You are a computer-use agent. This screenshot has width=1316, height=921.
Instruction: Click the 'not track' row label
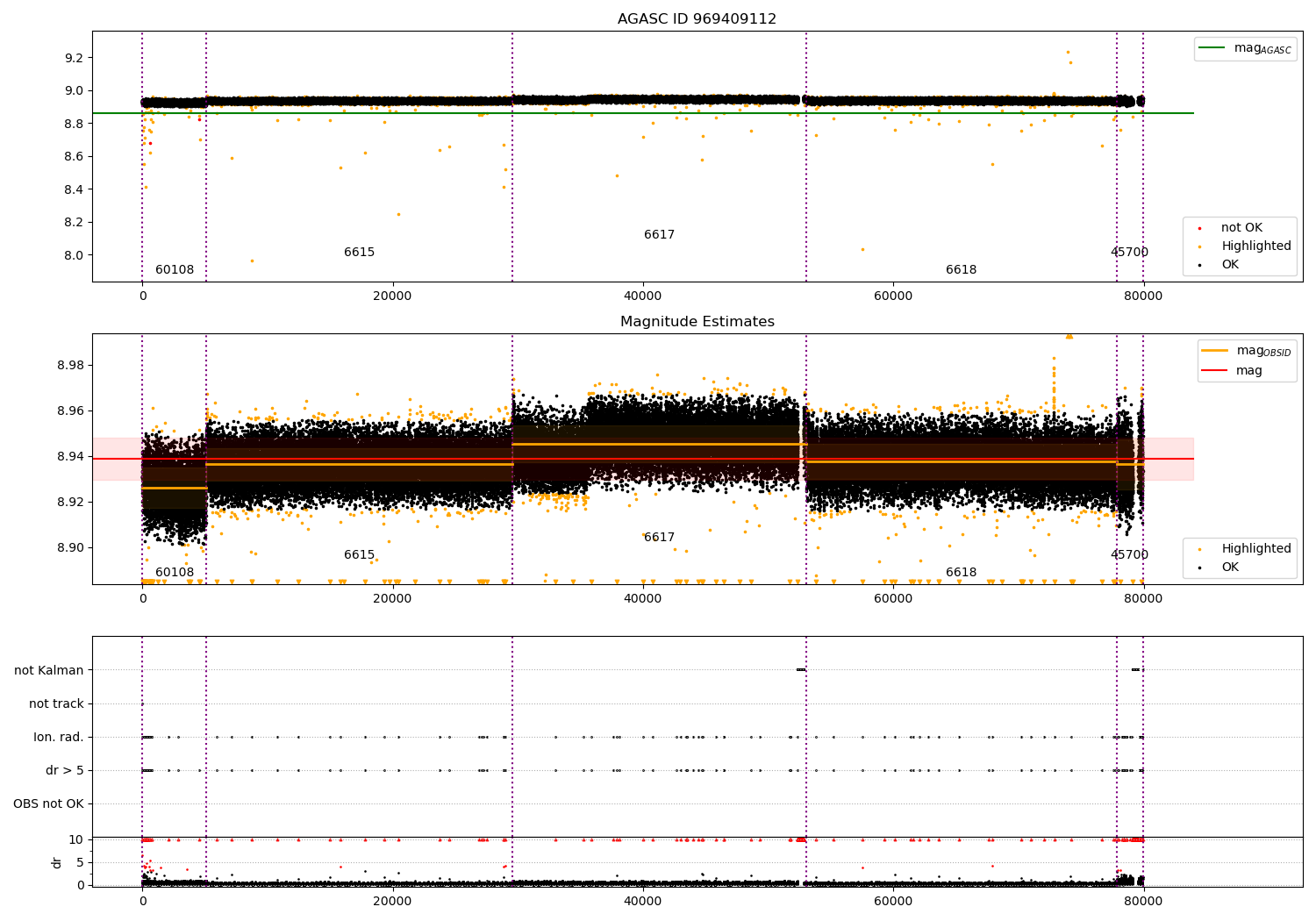pyautogui.click(x=56, y=703)
